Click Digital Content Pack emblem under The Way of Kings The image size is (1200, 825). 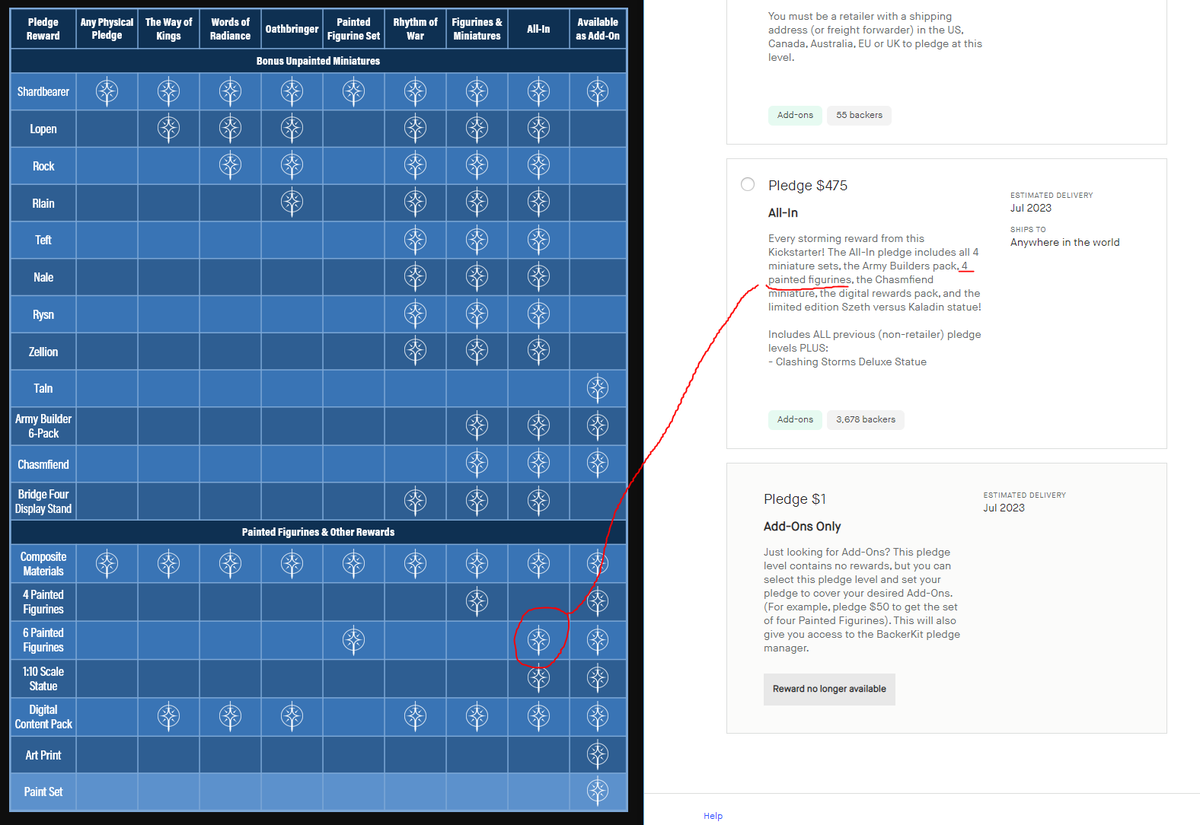(169, 716)
